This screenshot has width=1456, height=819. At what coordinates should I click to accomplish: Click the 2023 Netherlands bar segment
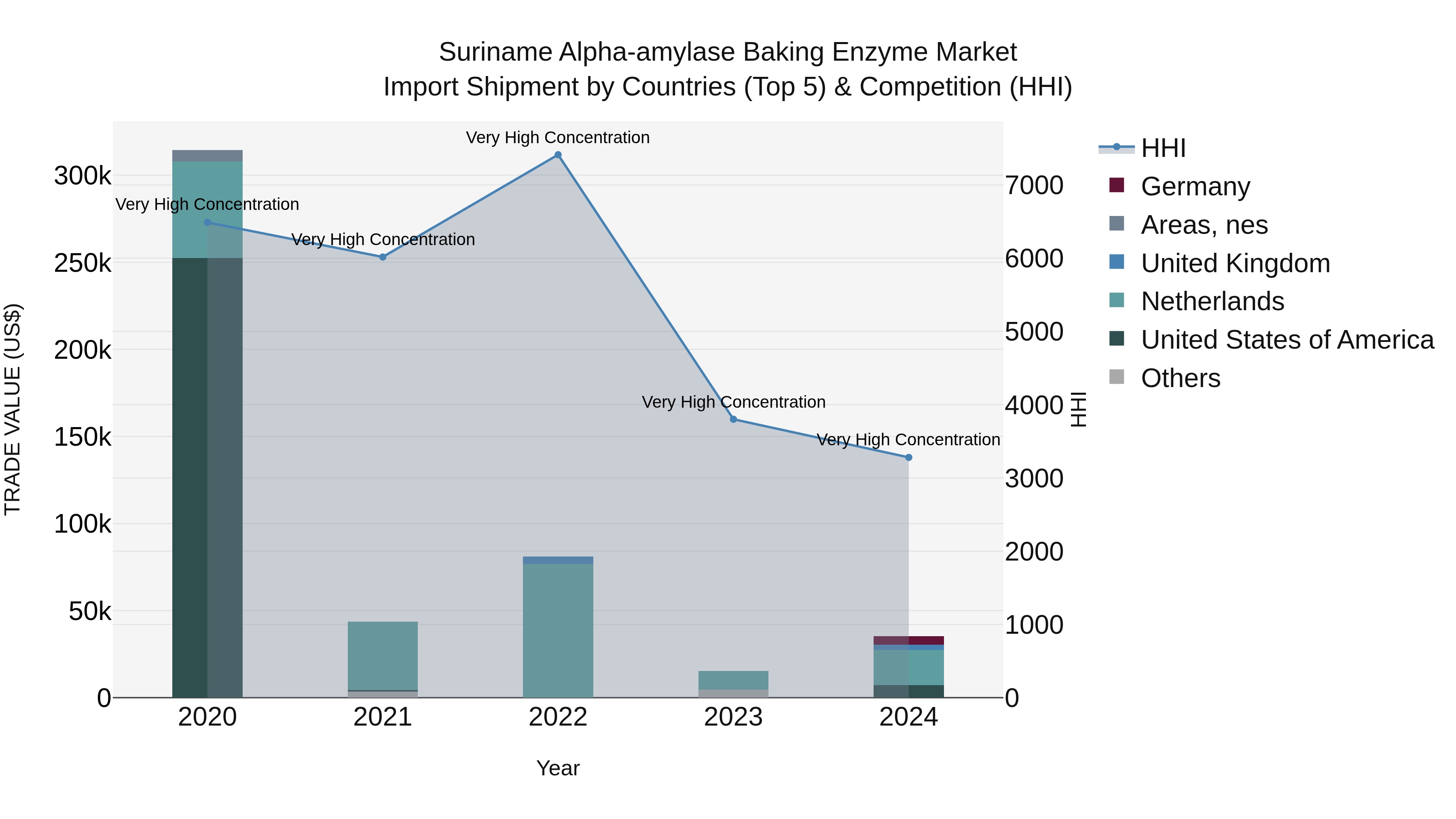733,680
